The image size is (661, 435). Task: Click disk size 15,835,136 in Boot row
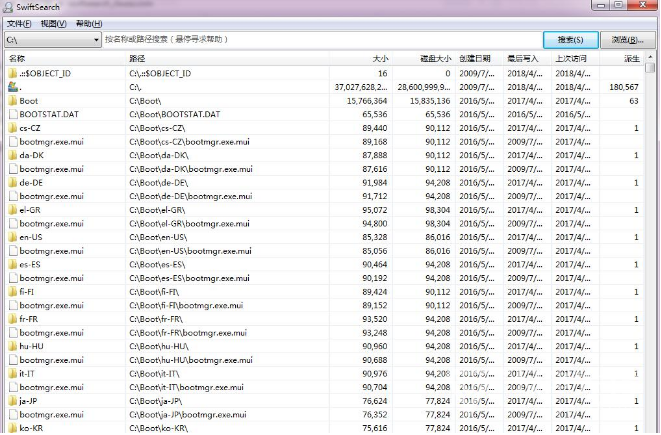click(430, 101)
